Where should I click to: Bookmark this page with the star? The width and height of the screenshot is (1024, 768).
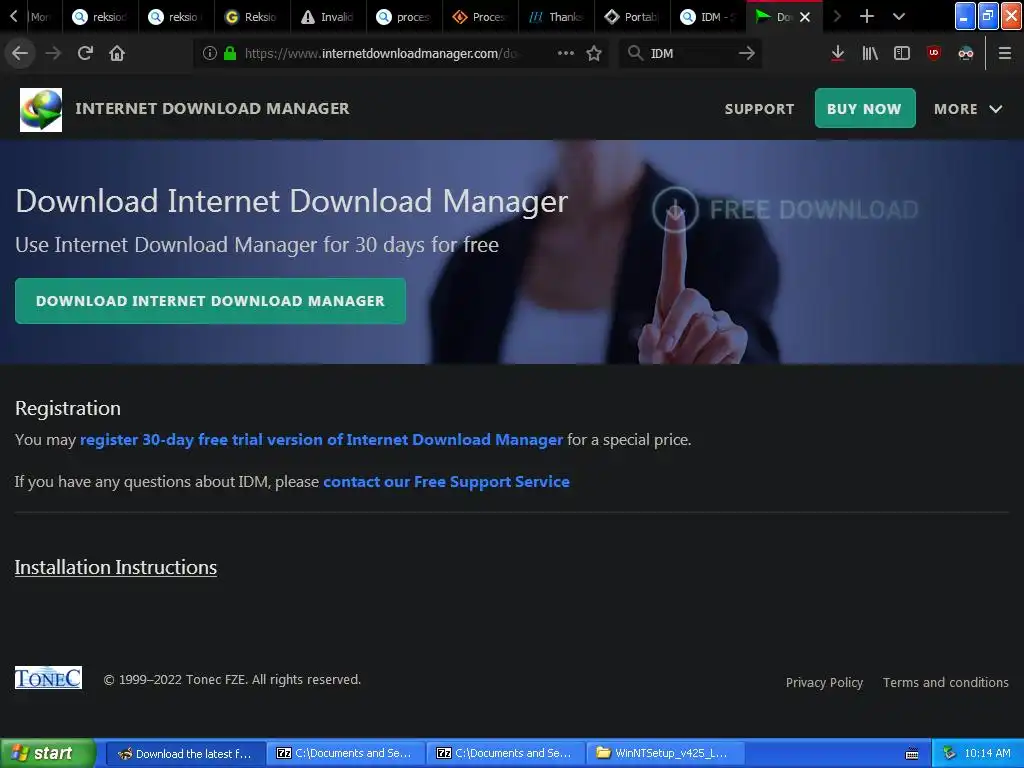(594, 53)
